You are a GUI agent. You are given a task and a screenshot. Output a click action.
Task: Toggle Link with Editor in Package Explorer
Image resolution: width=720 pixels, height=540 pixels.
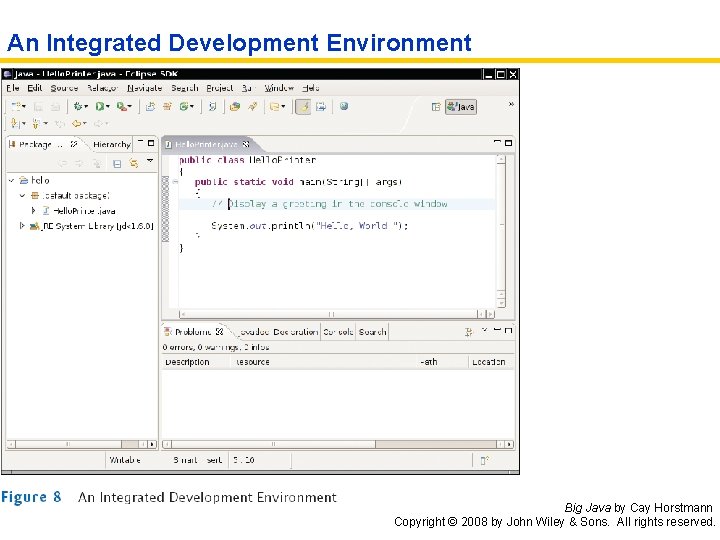[x=134, y=163]
